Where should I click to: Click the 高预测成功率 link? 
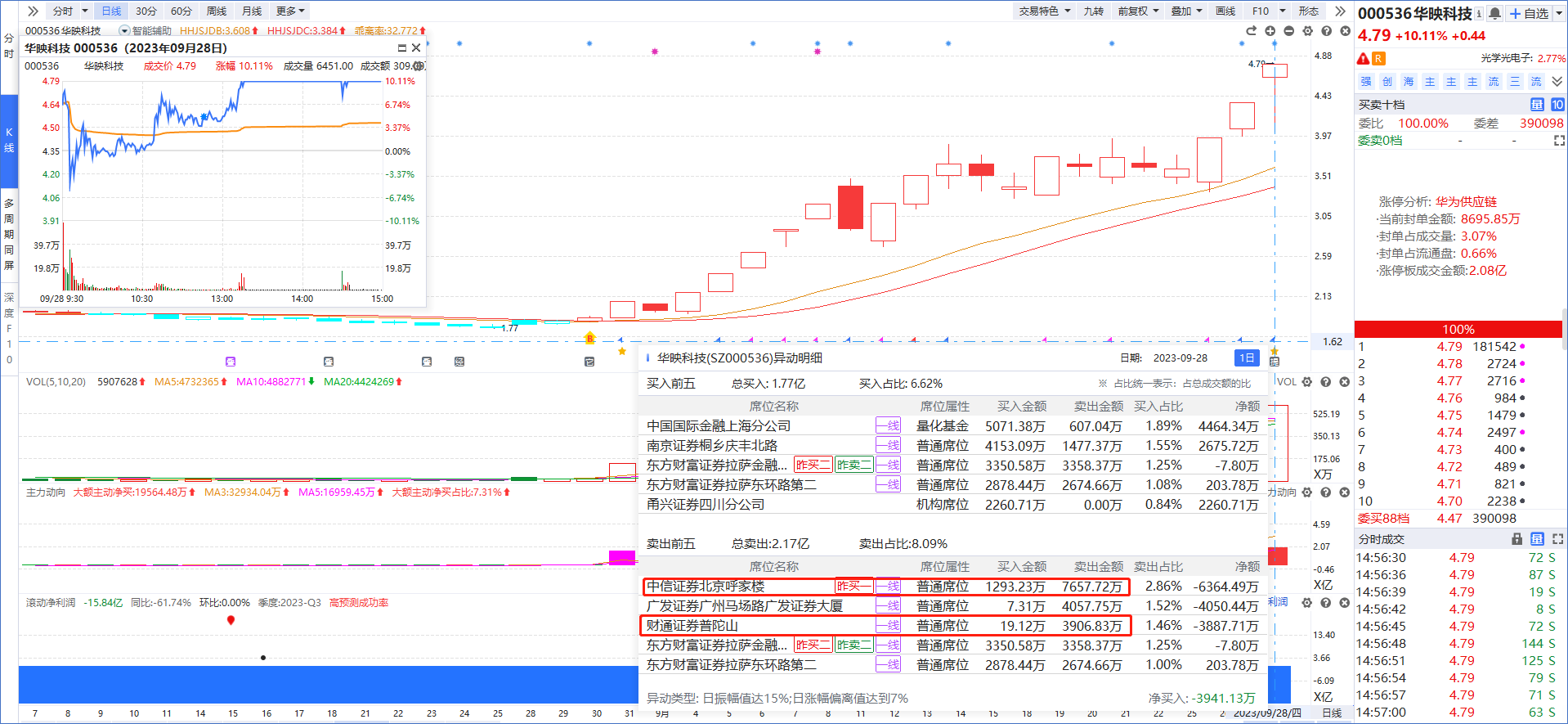pyautogui.click(x=359, y=603)
